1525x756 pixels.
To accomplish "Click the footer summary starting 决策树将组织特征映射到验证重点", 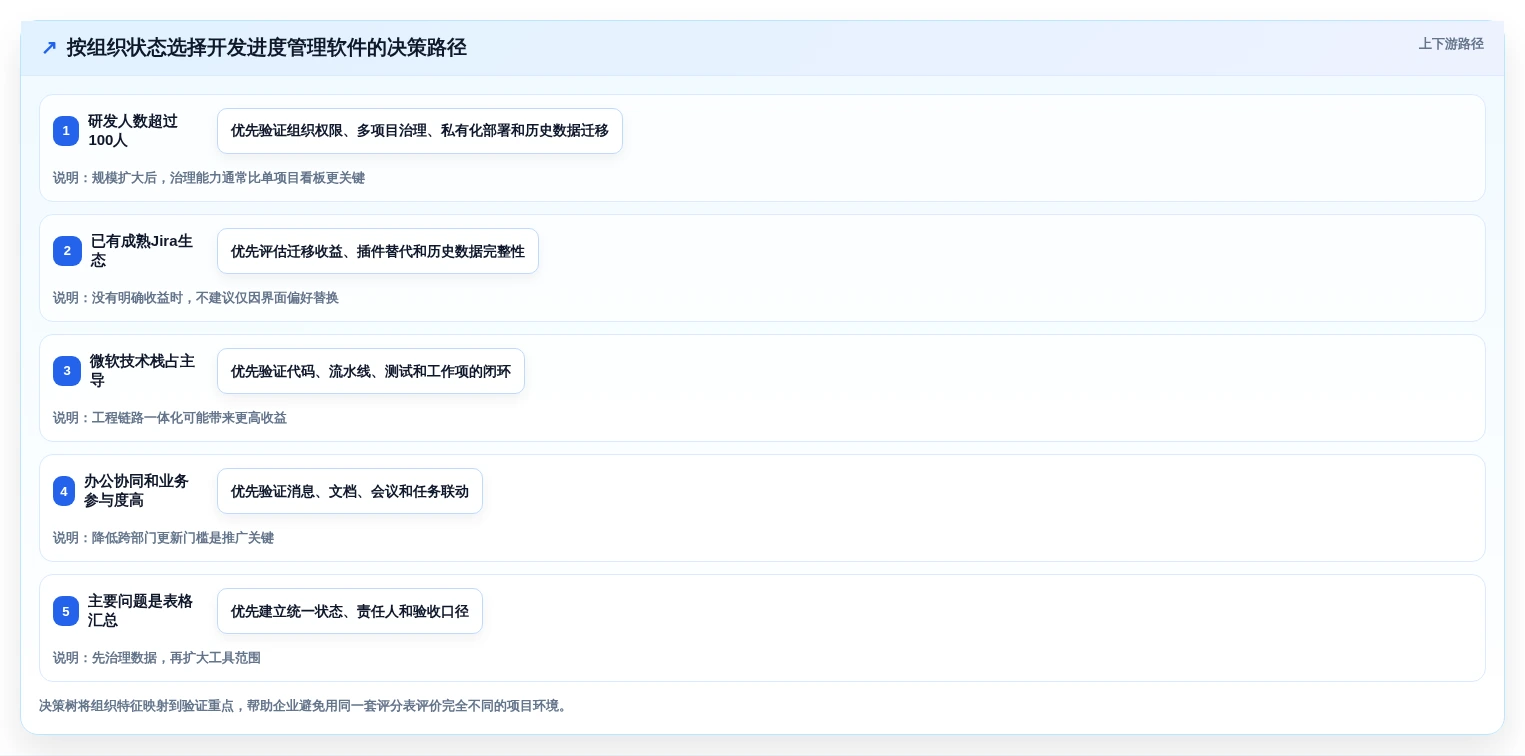I will [305, 706].
